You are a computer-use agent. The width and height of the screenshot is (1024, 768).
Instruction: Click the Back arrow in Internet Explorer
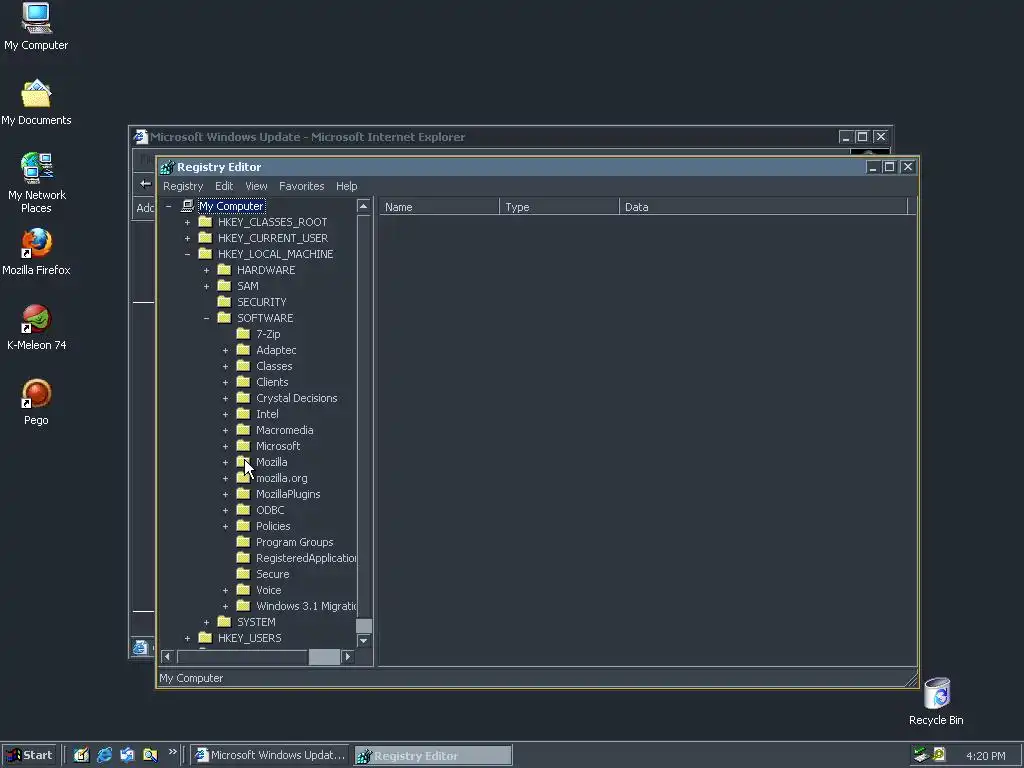pyautogui.click(x=145, y=184)
